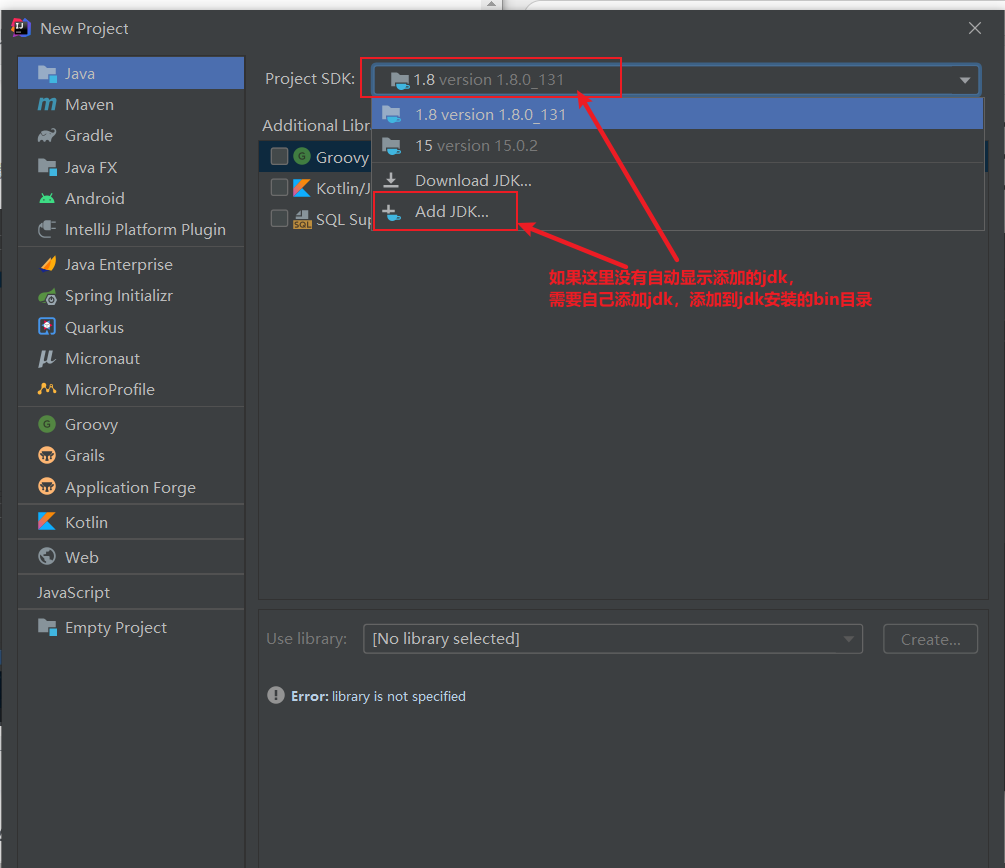This screenshot has height=868, width=1005.
Task: Select the Java project type icon
Action: (x=47, y=74)
